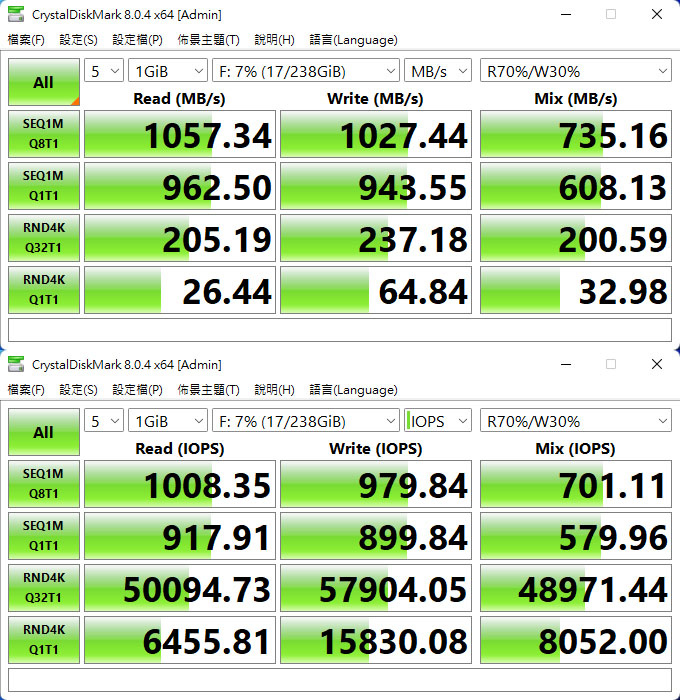The width and height of the screenshot is (680, 700).
Task: Click 608.13 mix result
Action: tap(576, 186)
